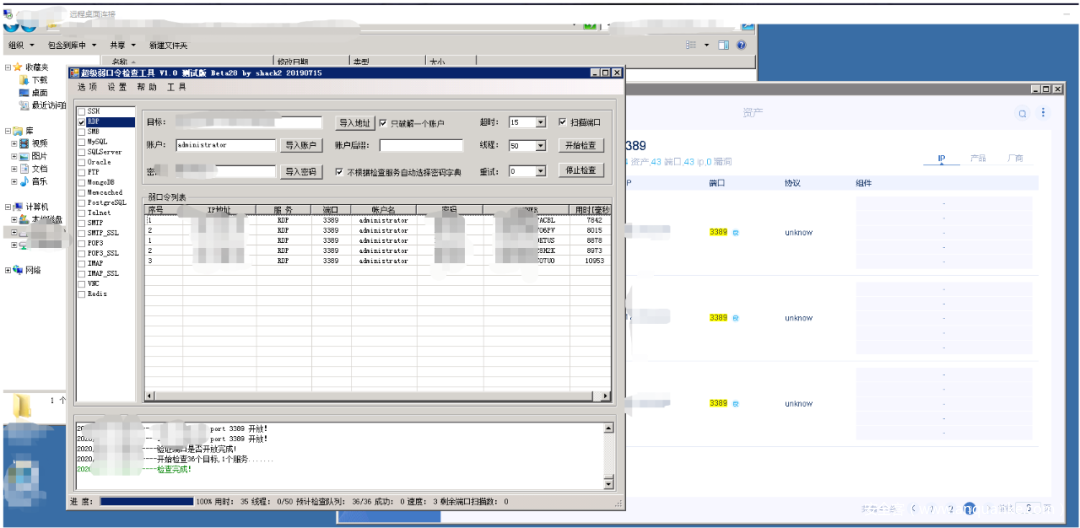Screen dimensions: 1080x528
Task: Click the 账户后缀 input field
Action: (420, 146)
